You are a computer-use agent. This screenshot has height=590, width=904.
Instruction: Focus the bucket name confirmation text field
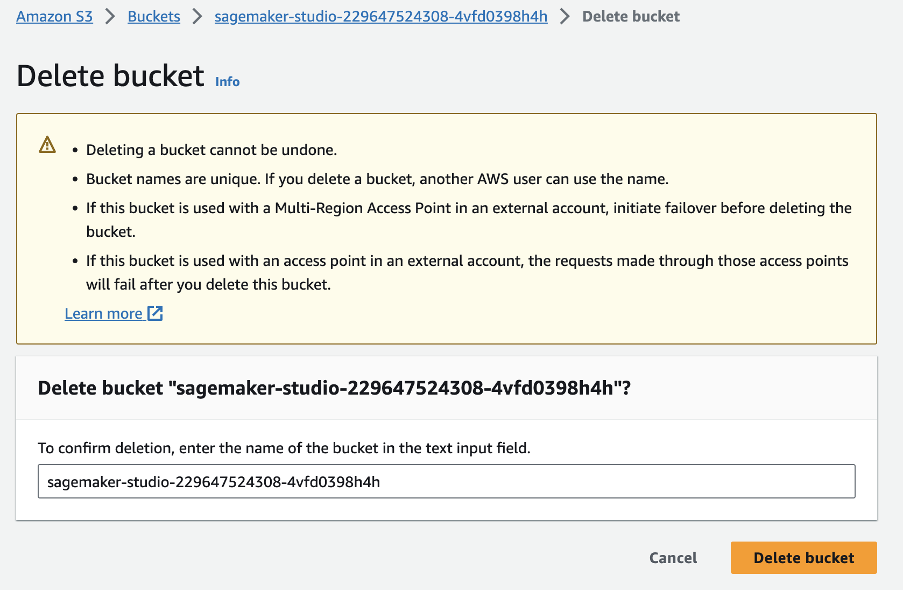(x=447, y=481)
